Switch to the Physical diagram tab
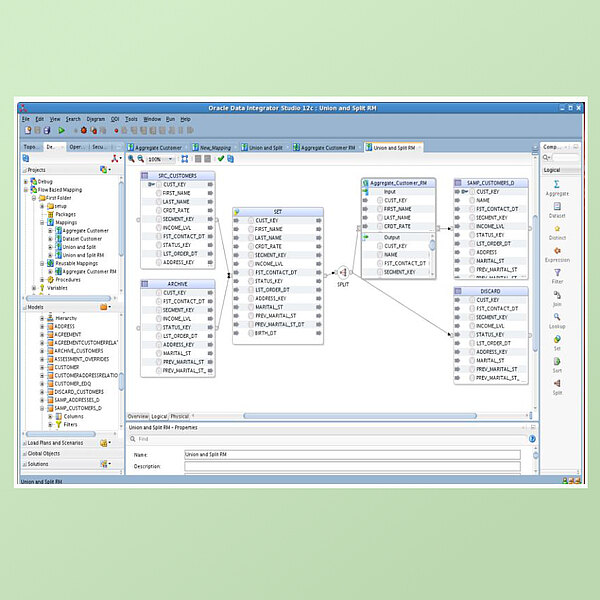The image size is (600, 600). 180,416
